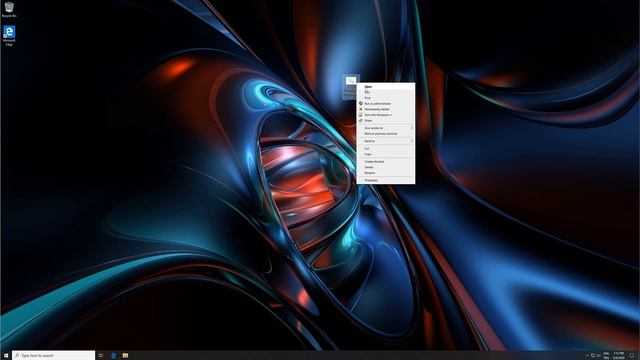
Task: Click the Type here to search box
Action: [53, 356]
